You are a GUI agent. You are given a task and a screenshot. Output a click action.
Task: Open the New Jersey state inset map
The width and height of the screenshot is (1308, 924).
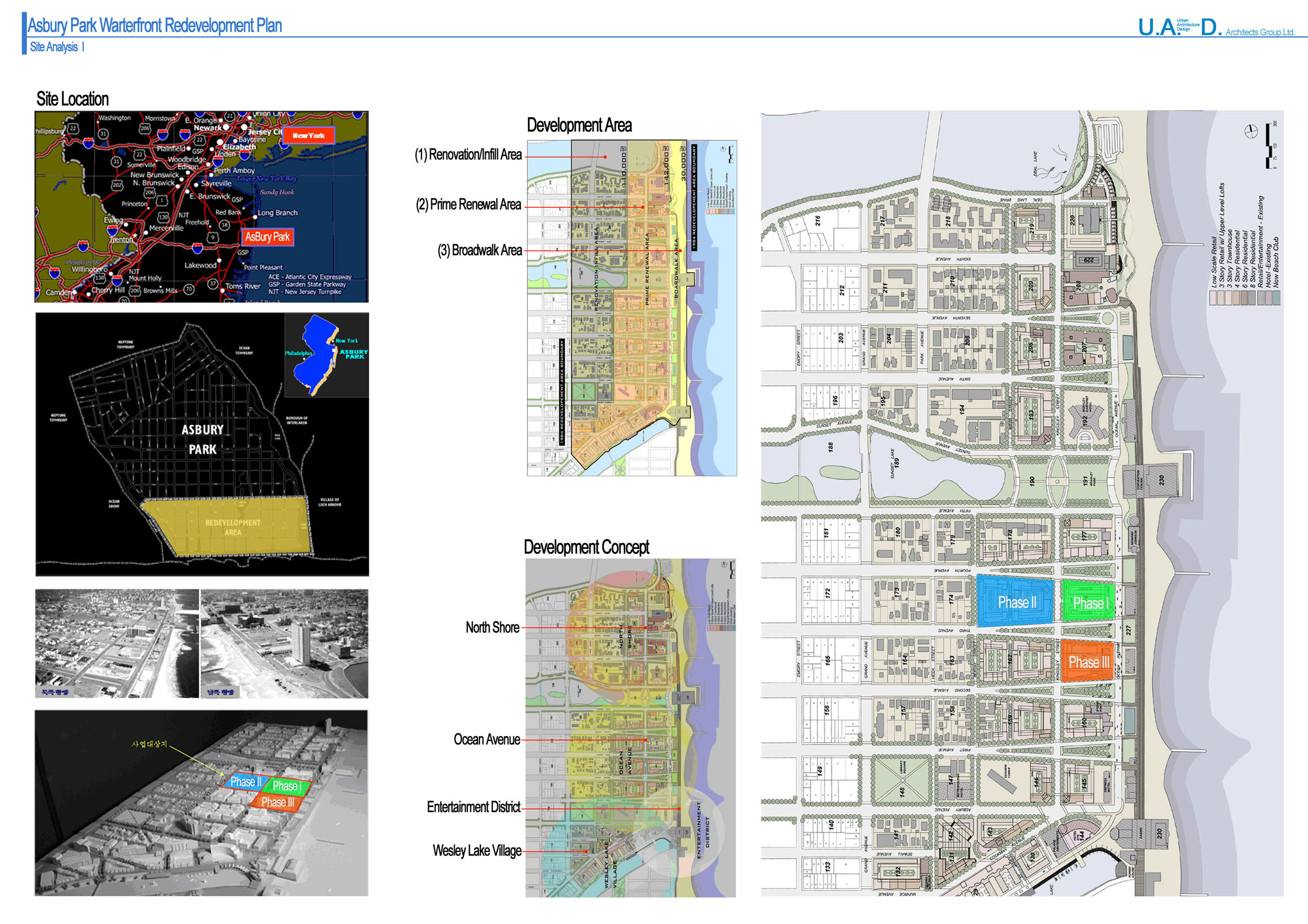point(326,355)
